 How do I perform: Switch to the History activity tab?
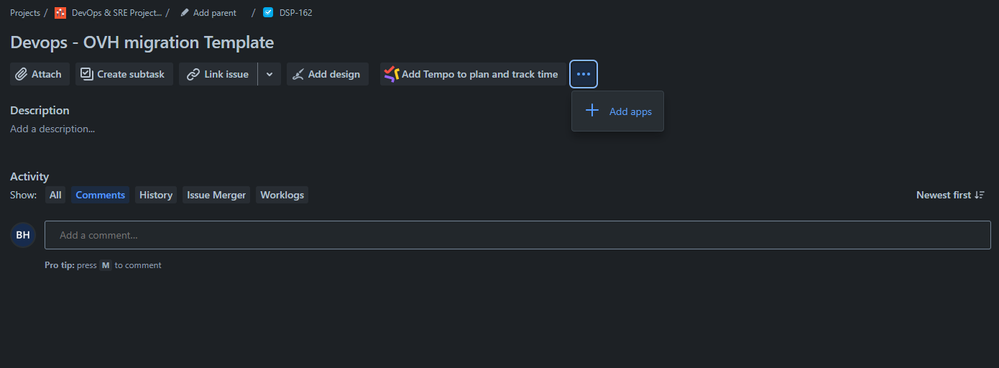point(156,195)
